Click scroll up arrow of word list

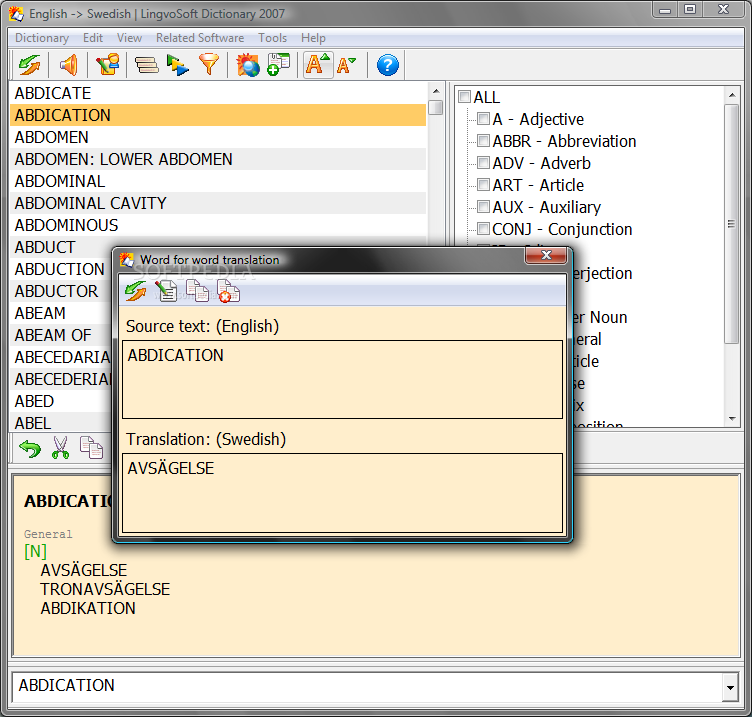coord(435,91)
